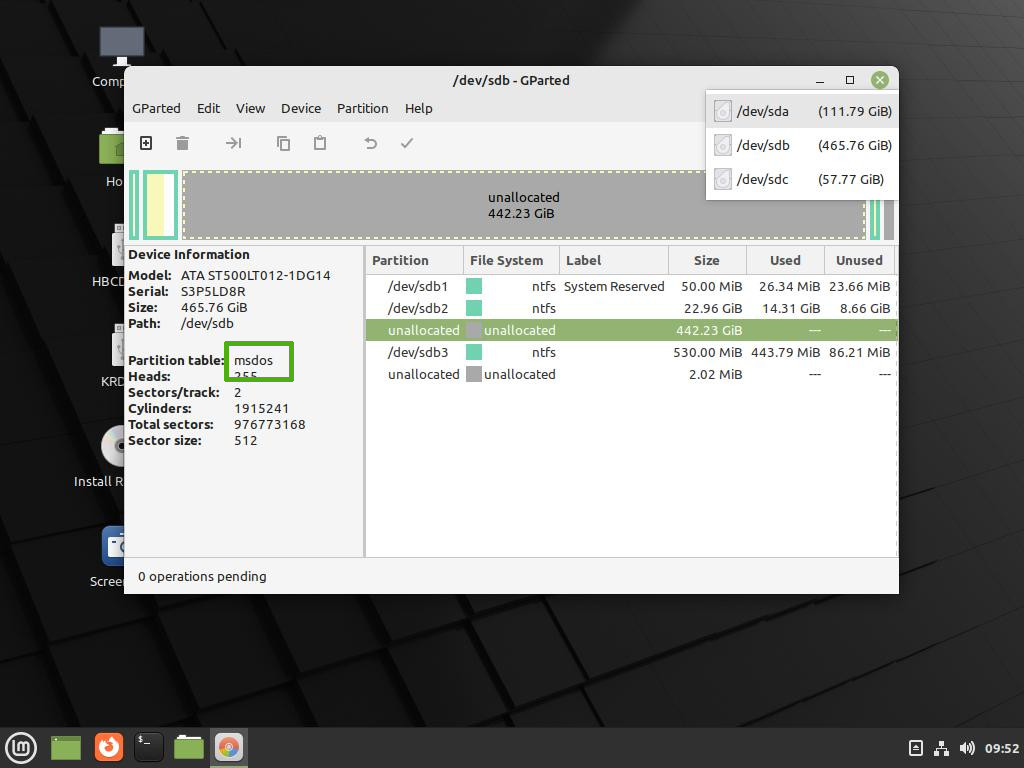Click the File System column header
The width and height of the screenshot is (1024, 768).
point(506,260)
